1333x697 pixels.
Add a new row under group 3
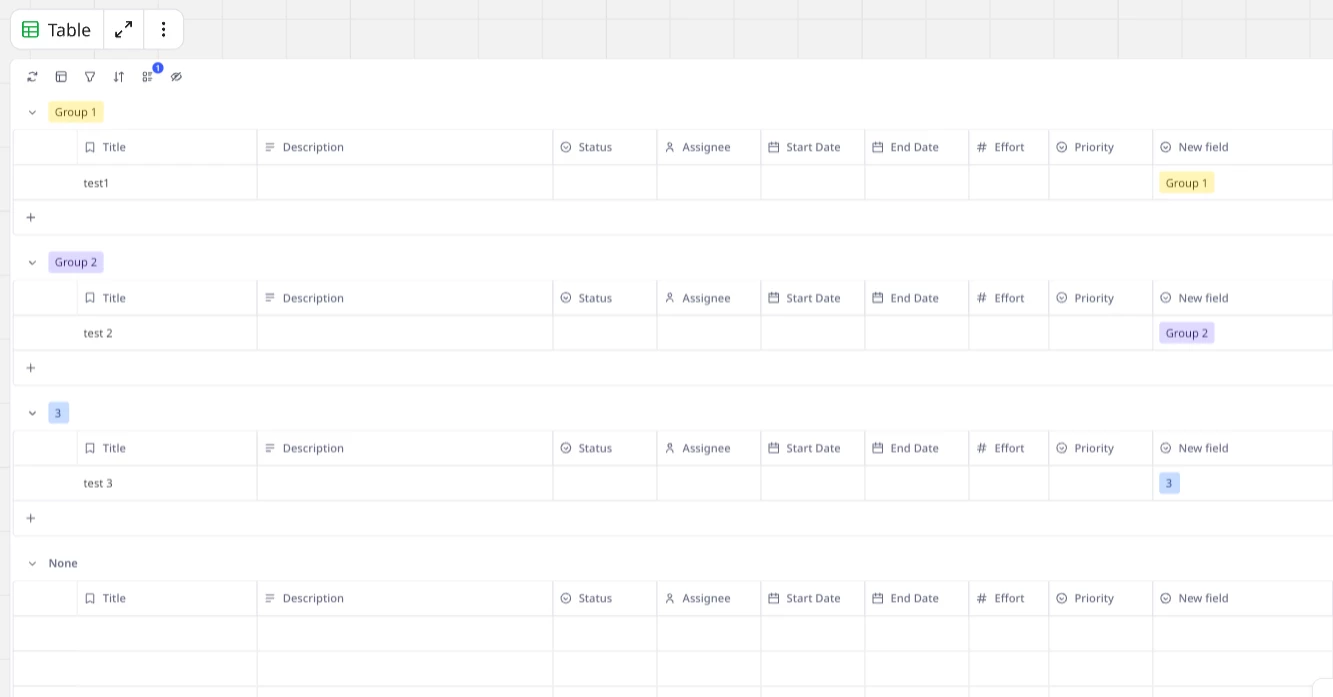click(31, 518)
